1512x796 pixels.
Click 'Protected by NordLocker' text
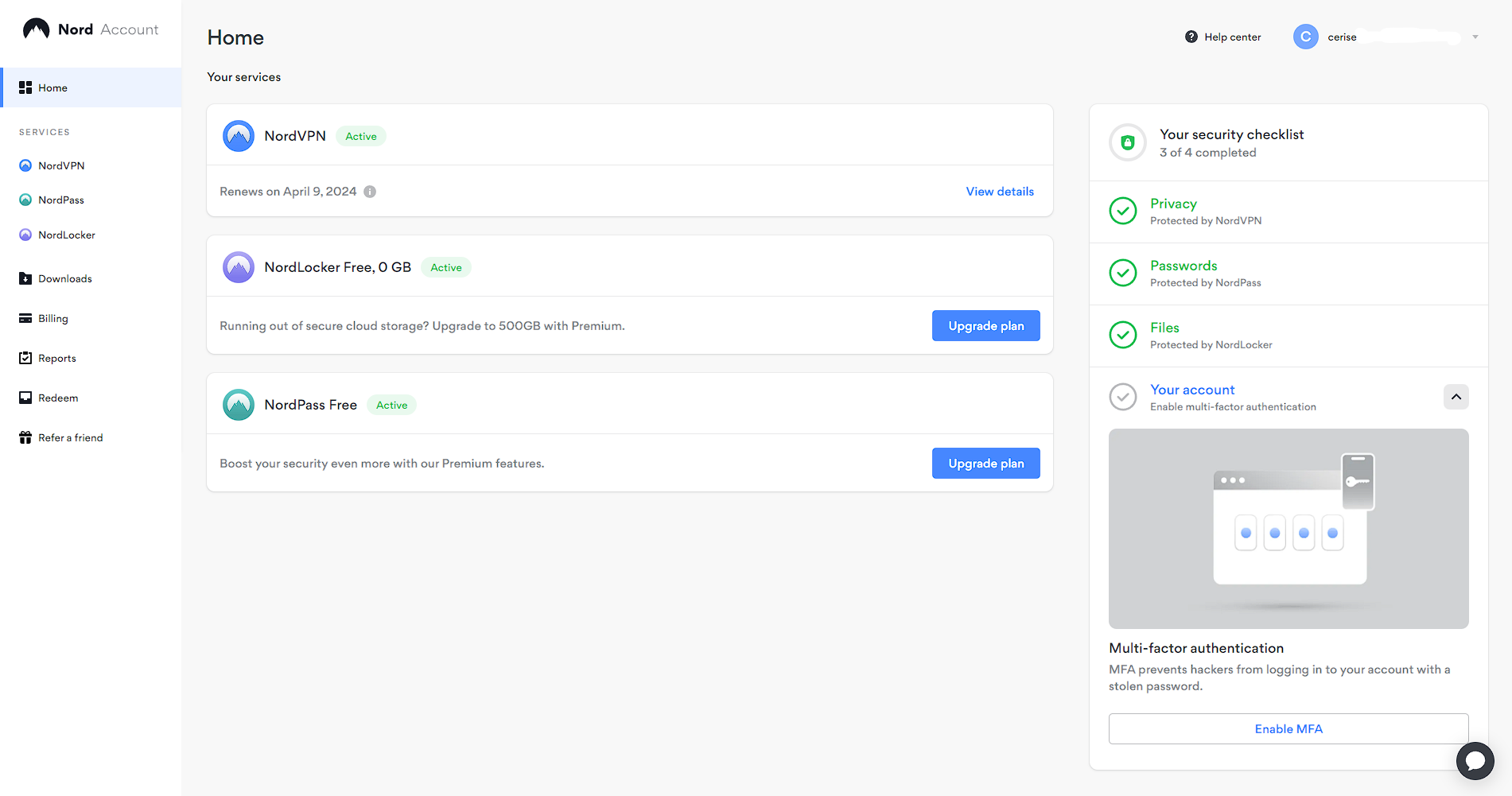coord(1211,344)
